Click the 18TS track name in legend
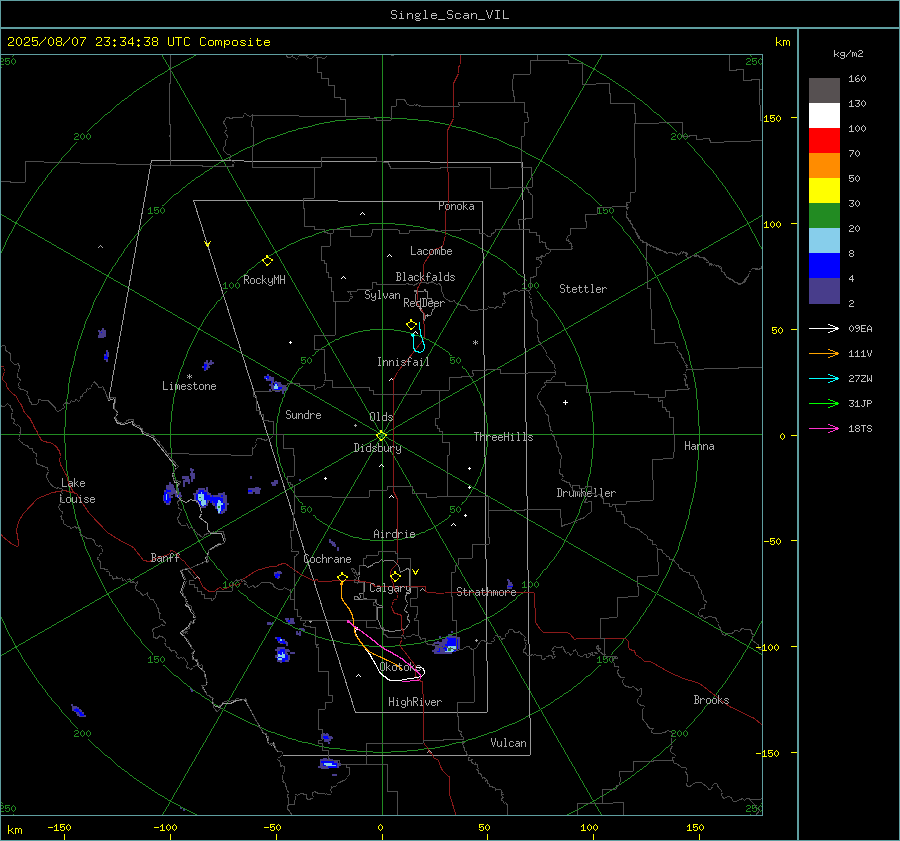 pyautogui.click(x=860, y=429)
